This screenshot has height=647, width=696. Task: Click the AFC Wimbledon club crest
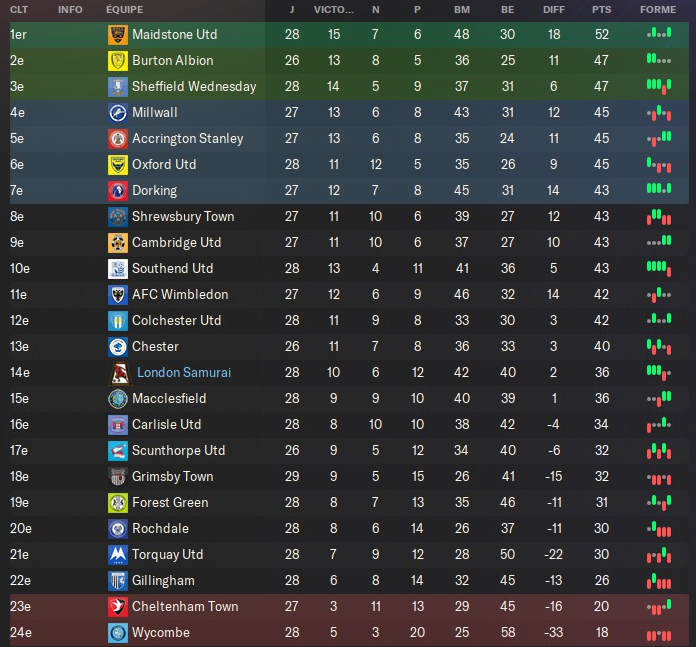click(118, 295)
